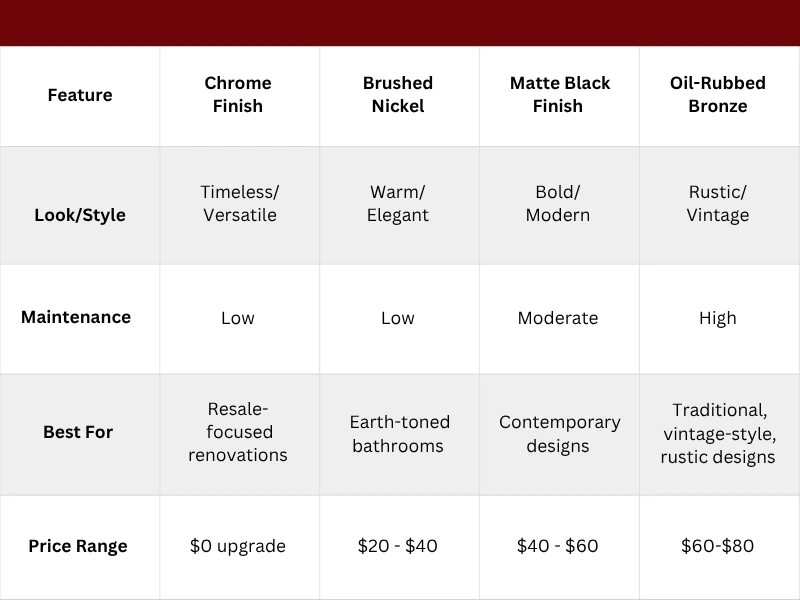Select the Best For row label
This screenshot has height=600, width=800.
[78, 432]
